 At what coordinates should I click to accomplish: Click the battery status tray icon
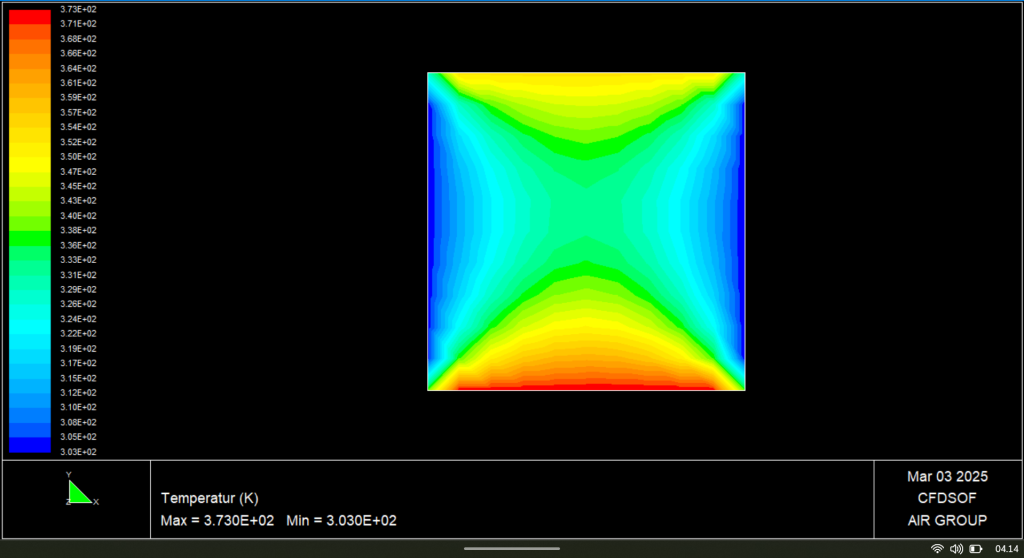(975, 548)
